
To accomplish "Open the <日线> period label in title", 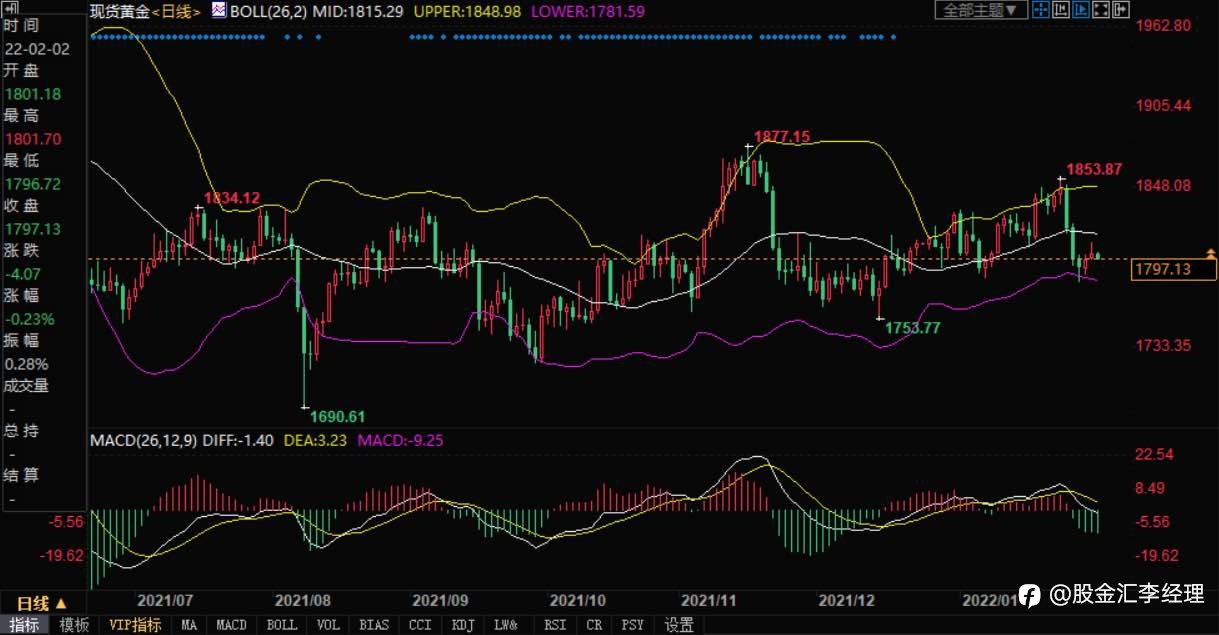I will (x=176, y=11).
